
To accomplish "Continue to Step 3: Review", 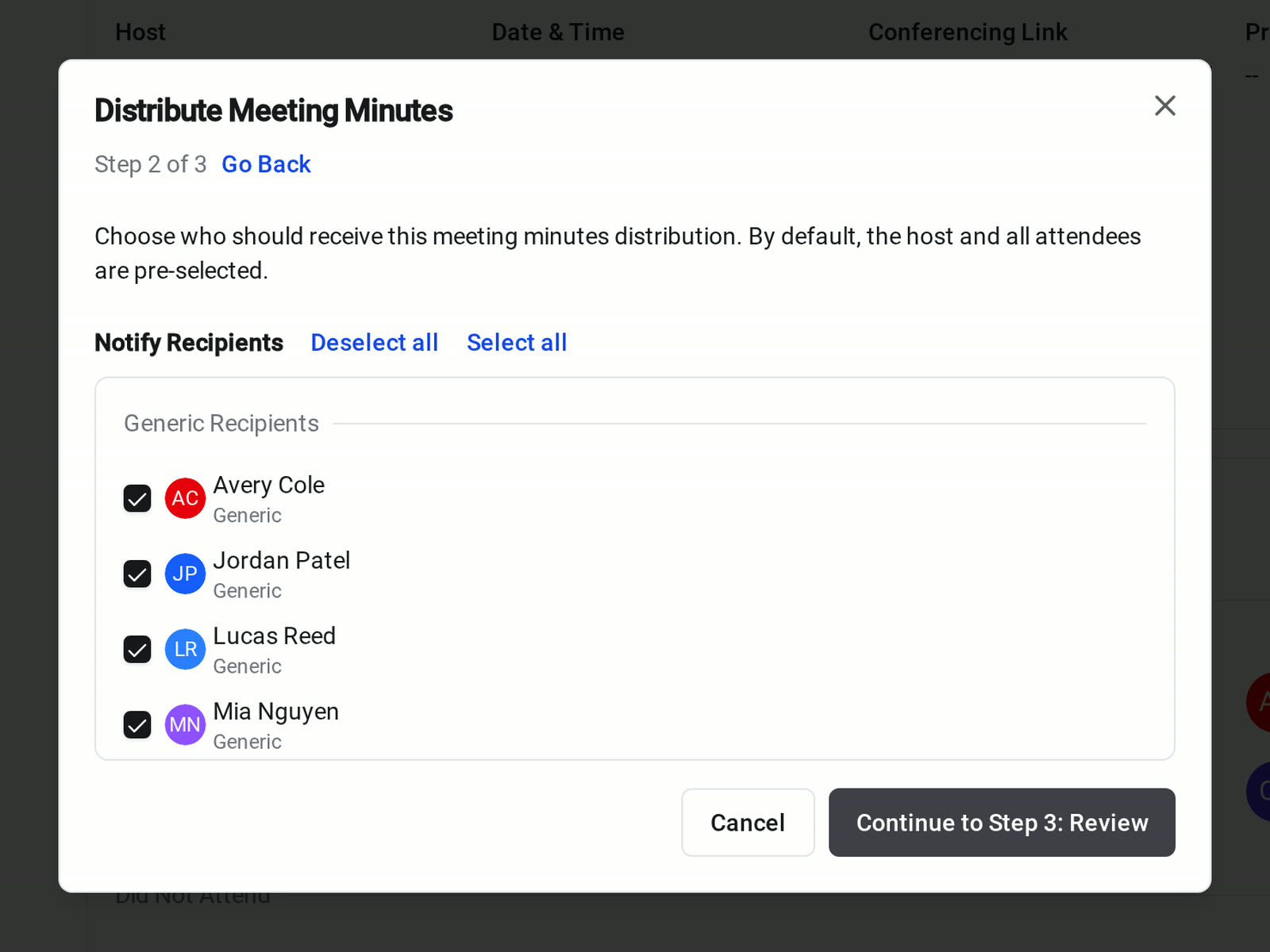I will tap(1002, 823).
